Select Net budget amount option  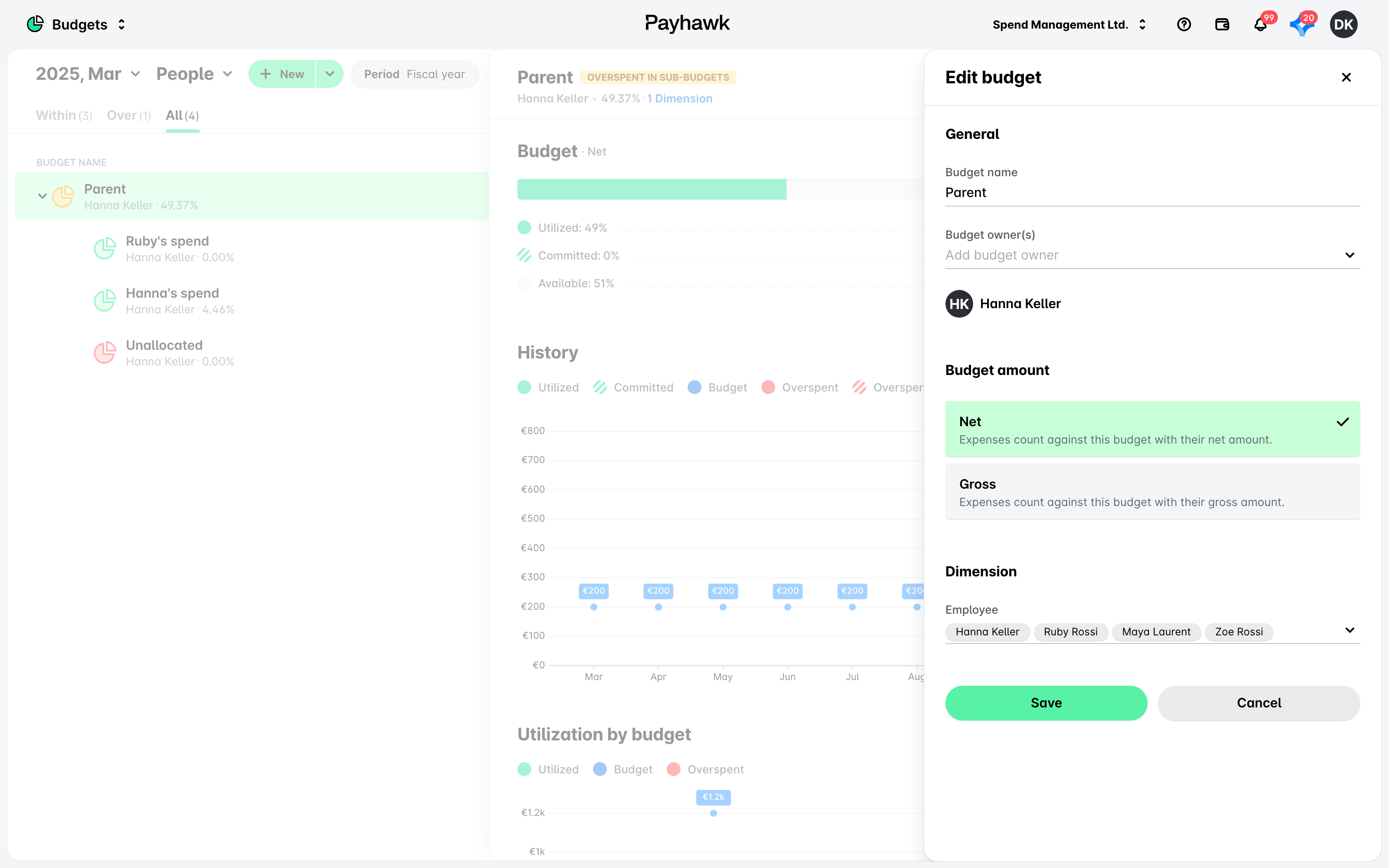tap(1152, 429)
